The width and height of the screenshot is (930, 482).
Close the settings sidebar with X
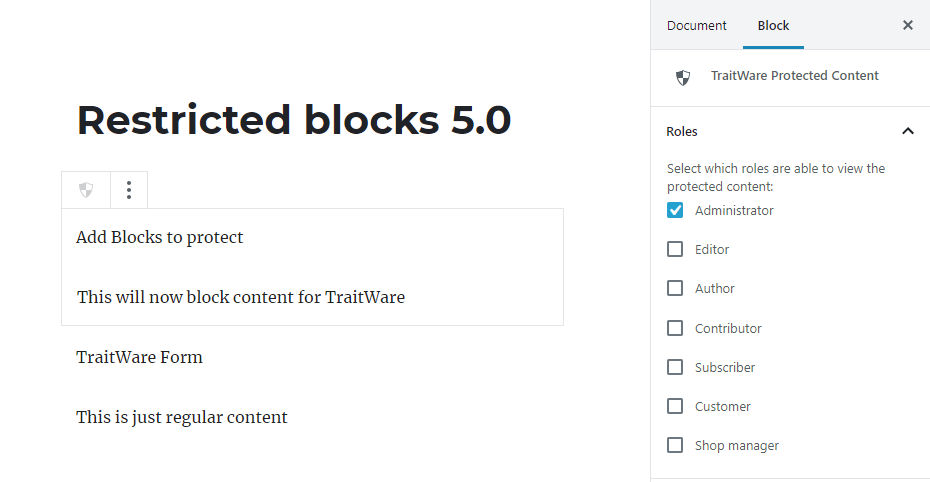tap(907, 25)
